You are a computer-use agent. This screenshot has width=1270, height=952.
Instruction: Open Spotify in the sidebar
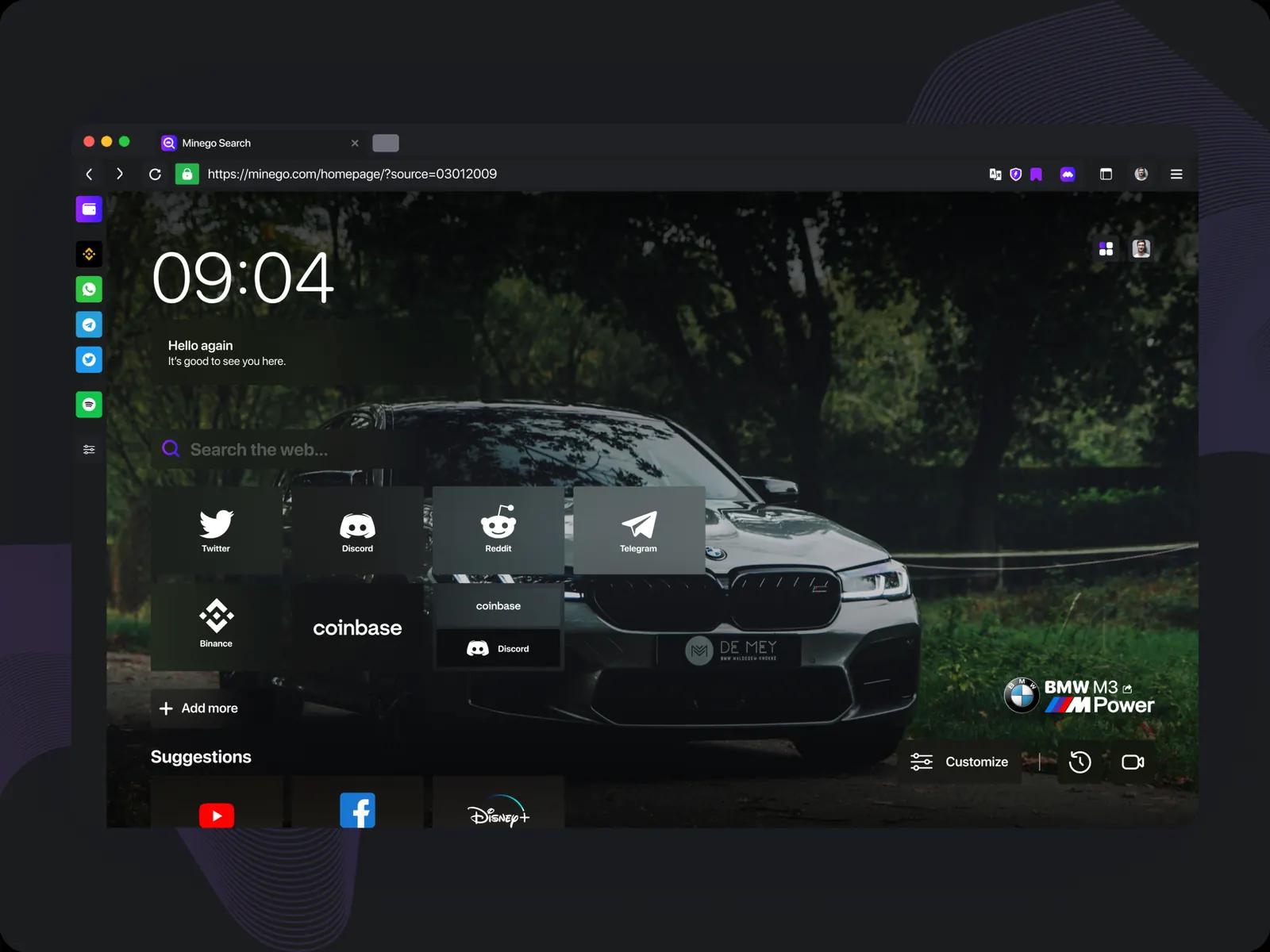[x=89, y=405]
